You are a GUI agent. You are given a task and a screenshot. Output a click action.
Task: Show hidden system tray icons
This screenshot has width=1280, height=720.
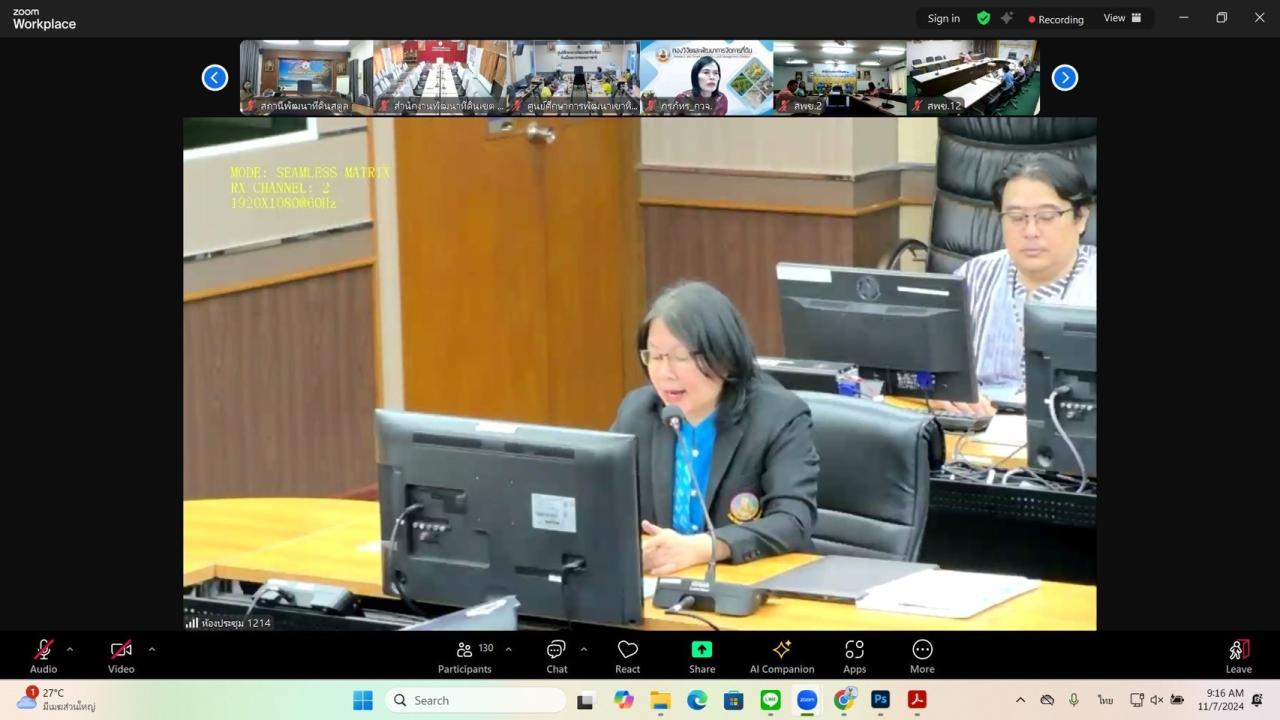pyautogui.click(x=1020, y=700)
